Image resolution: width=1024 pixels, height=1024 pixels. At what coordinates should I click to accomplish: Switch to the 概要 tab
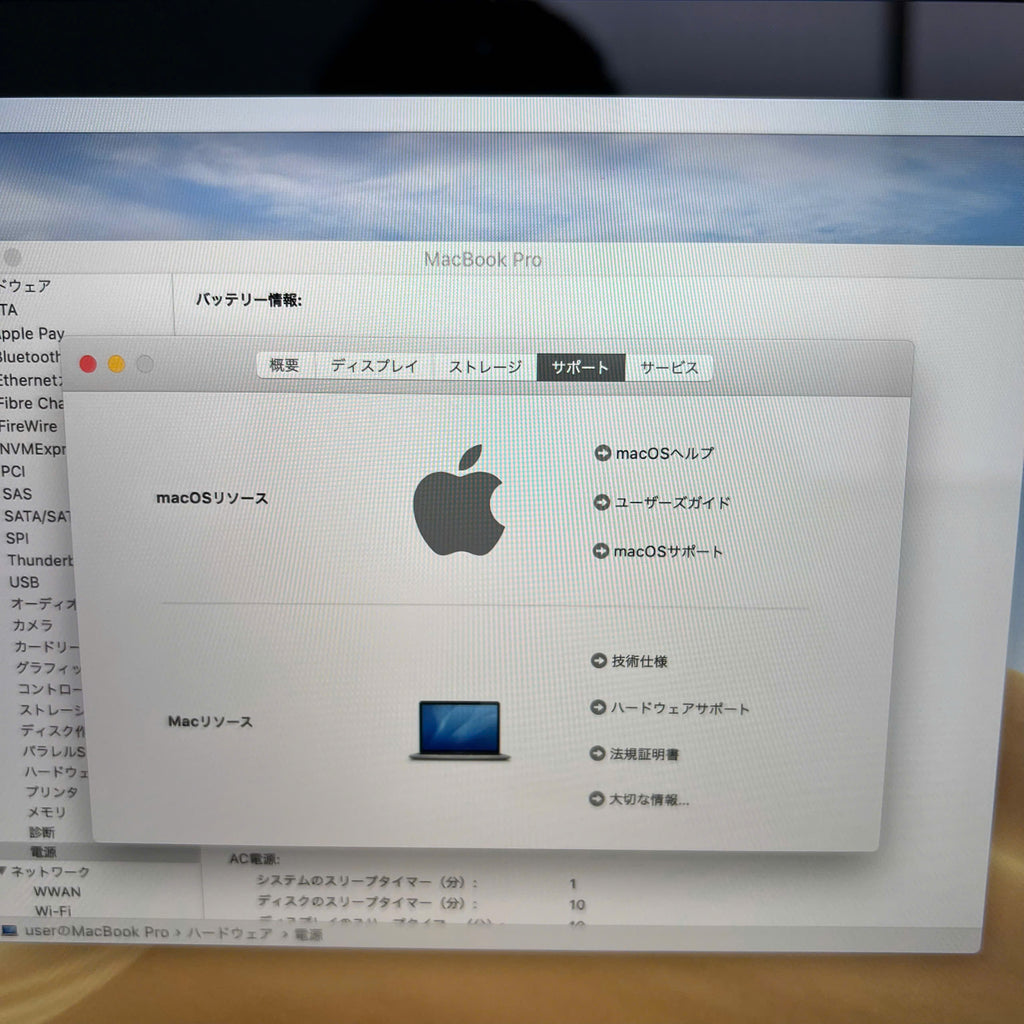(284, 365)
